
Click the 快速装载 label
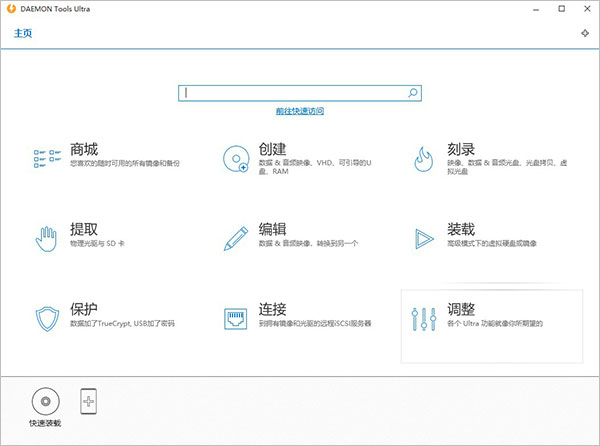click(45, 423)
